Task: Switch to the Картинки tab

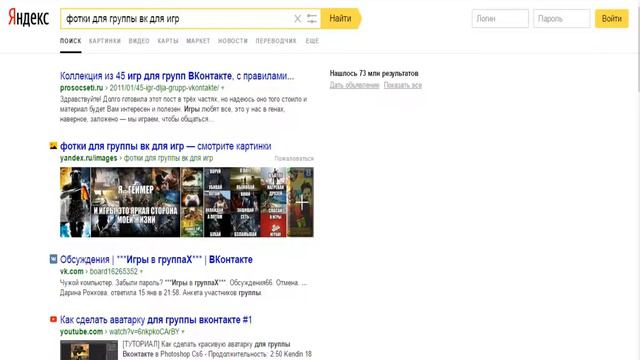Action: [105, 41]
